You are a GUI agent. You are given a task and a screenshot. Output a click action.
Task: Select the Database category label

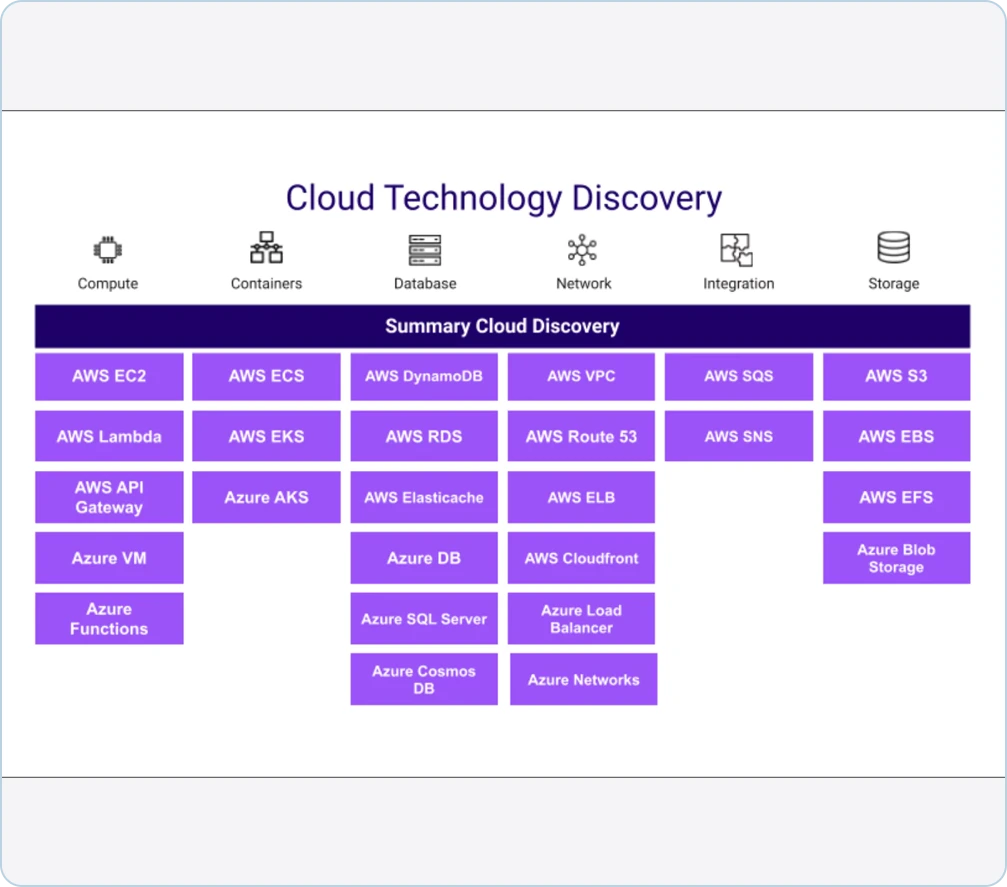425,283
